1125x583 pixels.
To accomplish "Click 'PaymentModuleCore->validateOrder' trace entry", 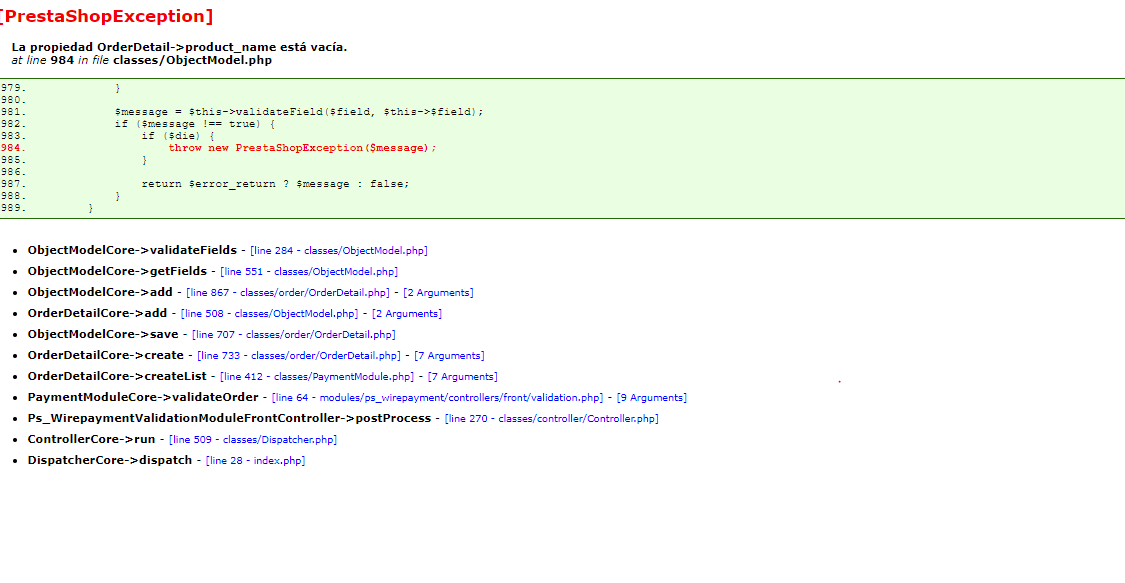I will click(x=143, y=397).
